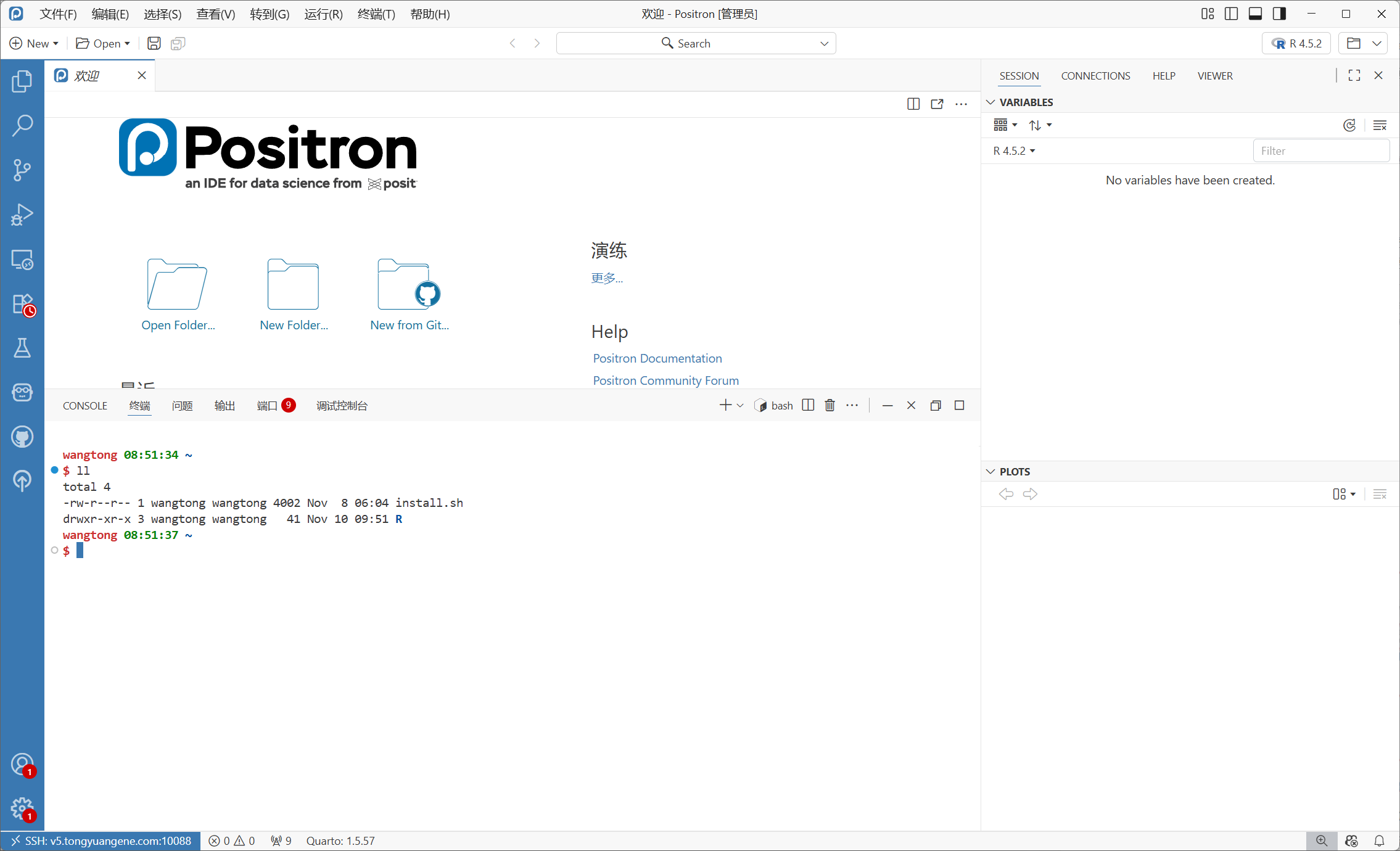The image size is (1400, 851).
Task: Open the Testing flask view
Action: coord(22,348)
